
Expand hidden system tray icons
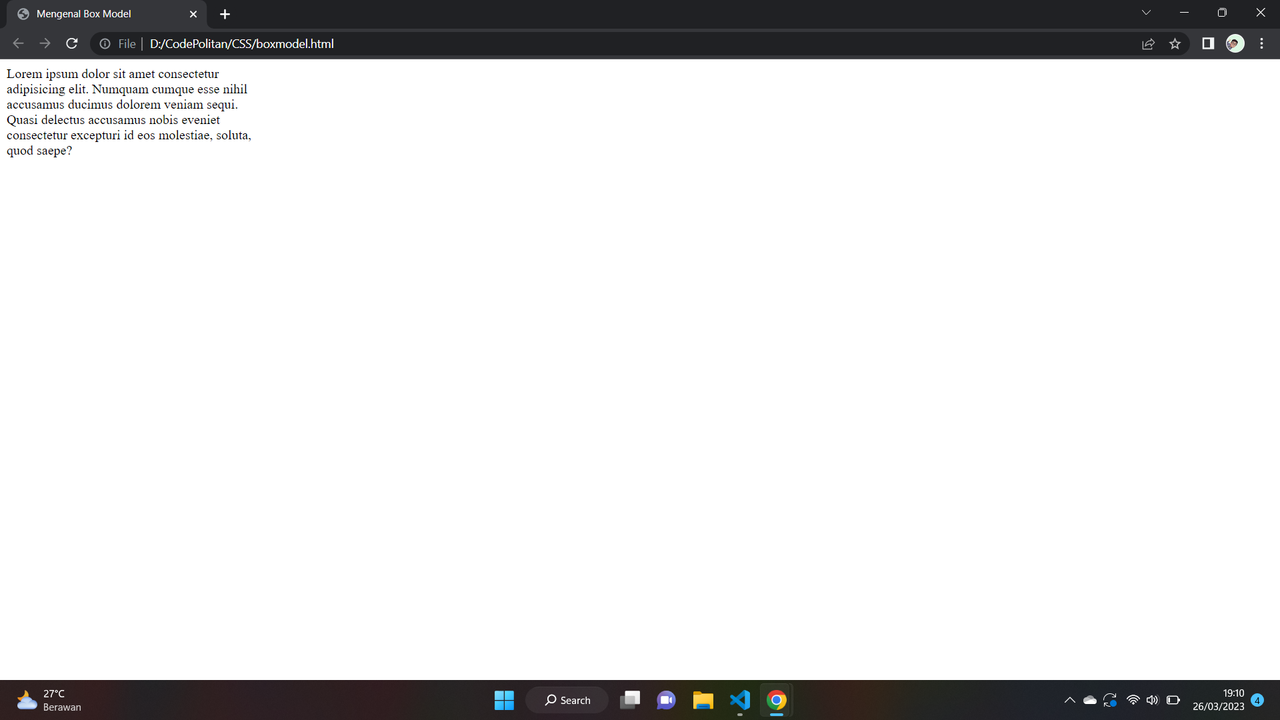click(1069, 700)
